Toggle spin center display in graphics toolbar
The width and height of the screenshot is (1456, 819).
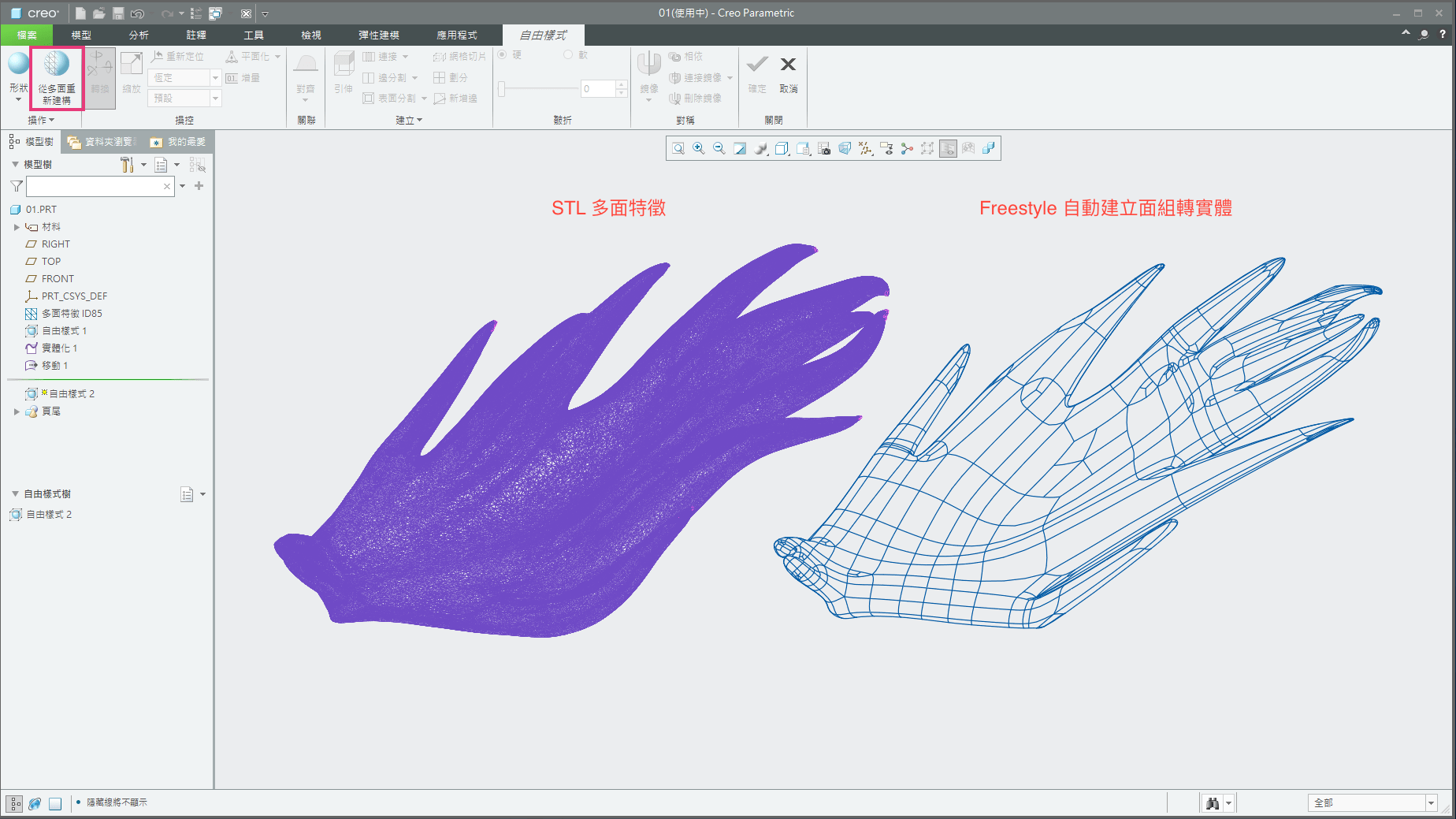click(x=906, y=148)
